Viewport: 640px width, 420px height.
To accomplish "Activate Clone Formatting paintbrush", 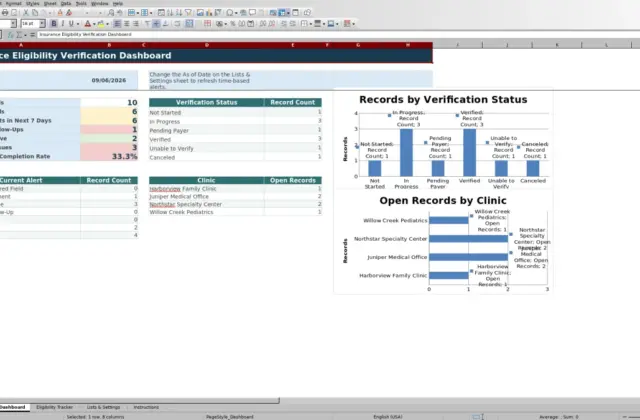I will click(x=60, y=13).
